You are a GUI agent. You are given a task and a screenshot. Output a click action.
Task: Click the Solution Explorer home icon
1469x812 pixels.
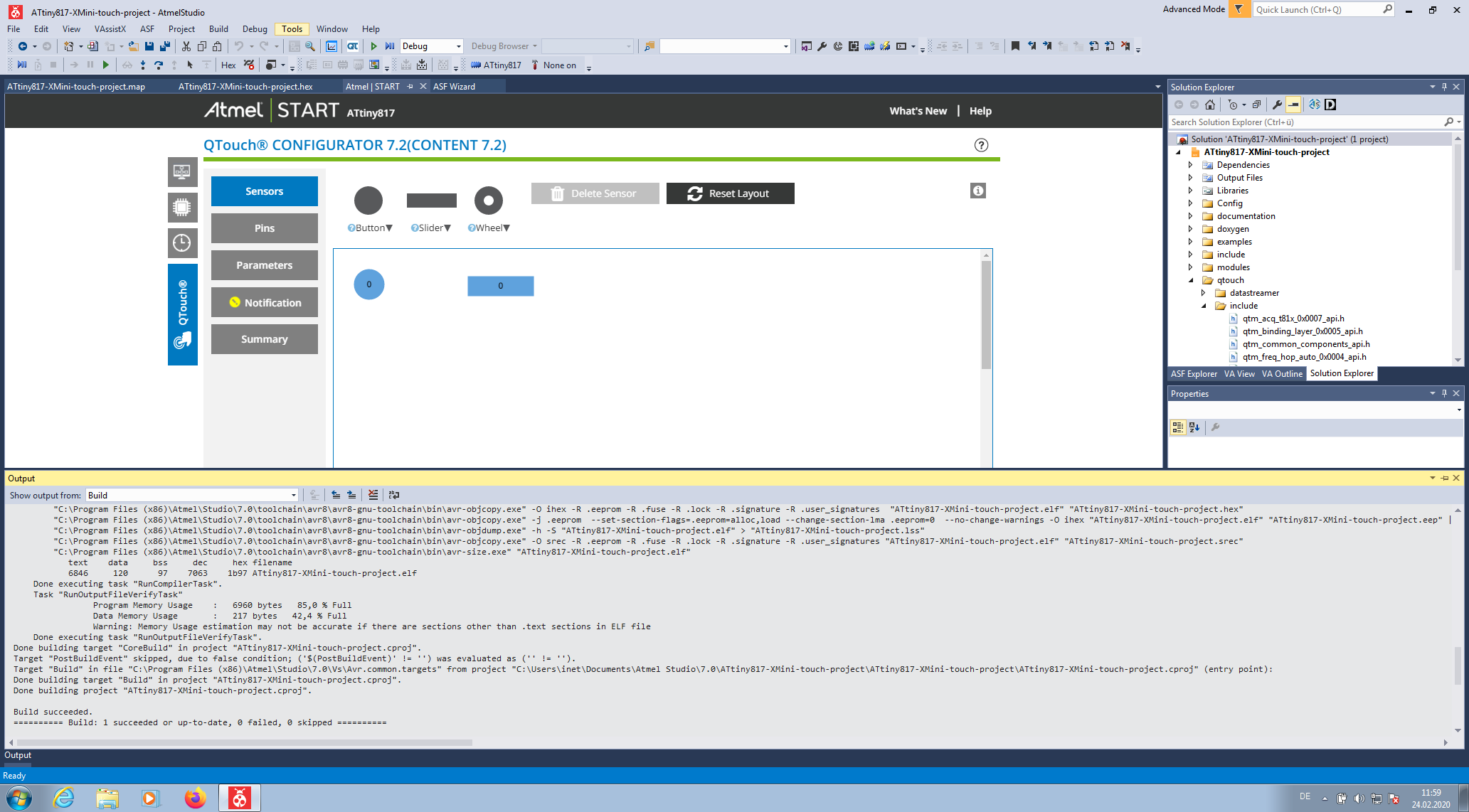[1209, 105]
